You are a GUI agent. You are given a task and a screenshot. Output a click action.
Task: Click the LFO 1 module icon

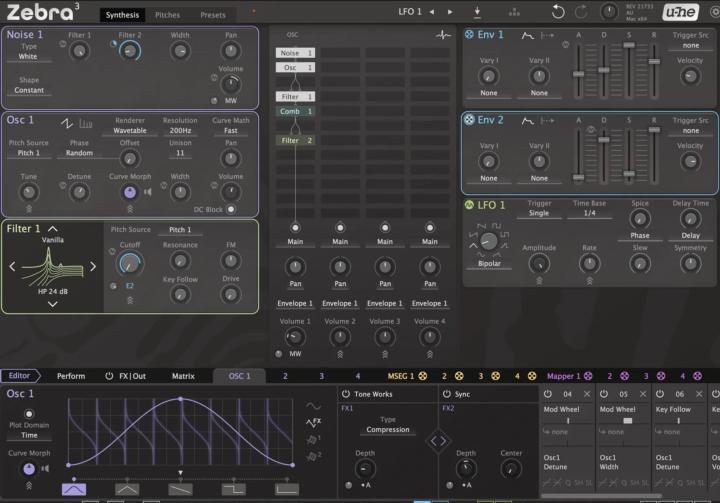pos(469,205)
